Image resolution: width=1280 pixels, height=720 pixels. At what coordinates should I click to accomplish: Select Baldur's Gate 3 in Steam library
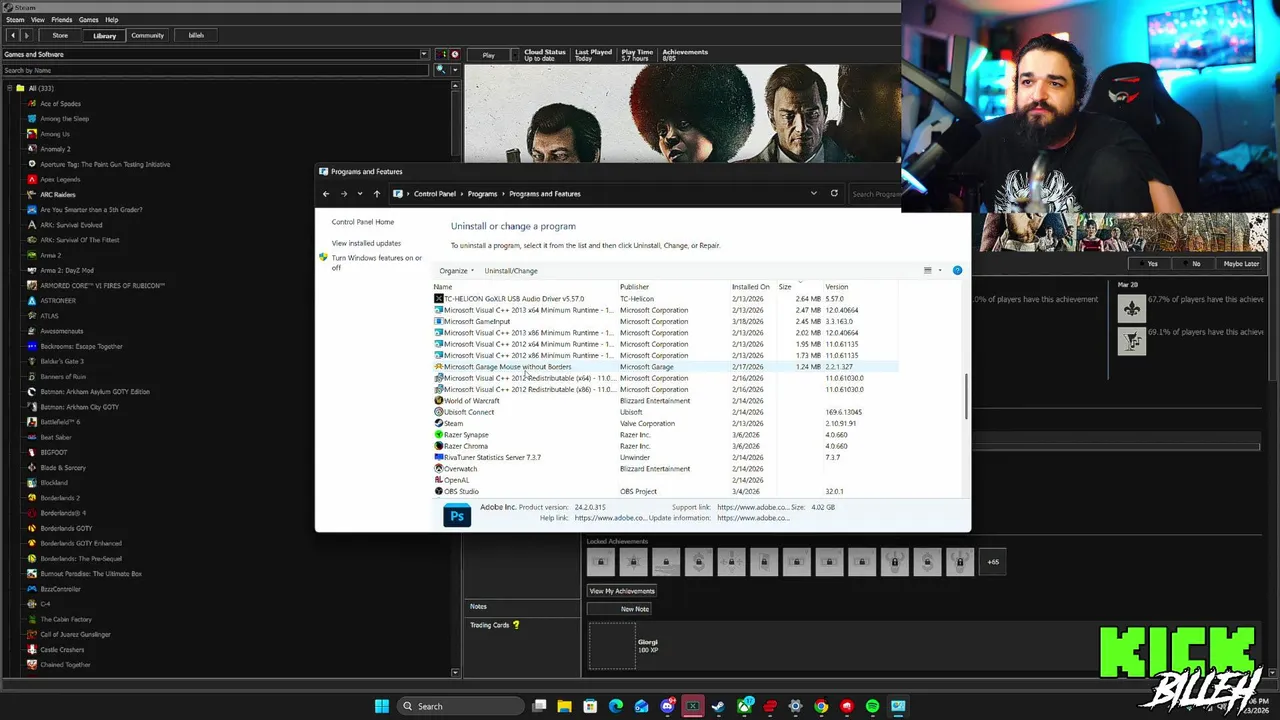coord(62,361)
